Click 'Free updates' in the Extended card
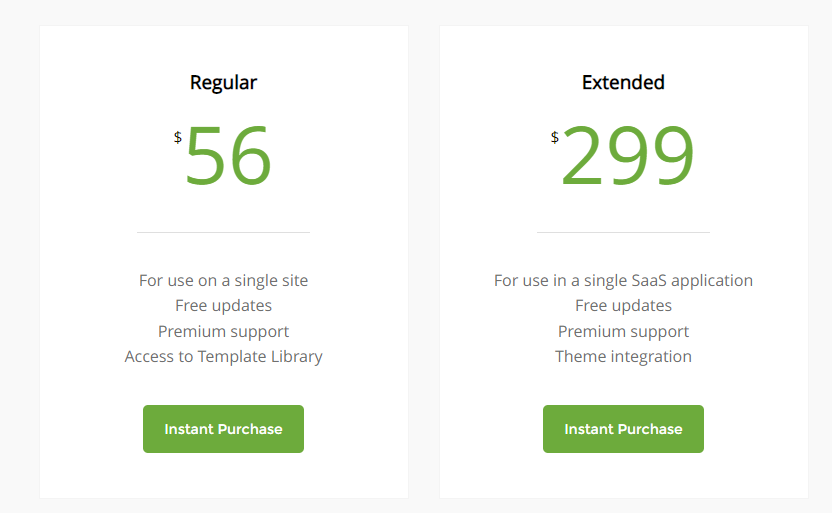This screenshot has height=513, width=832. pos(623,305)
